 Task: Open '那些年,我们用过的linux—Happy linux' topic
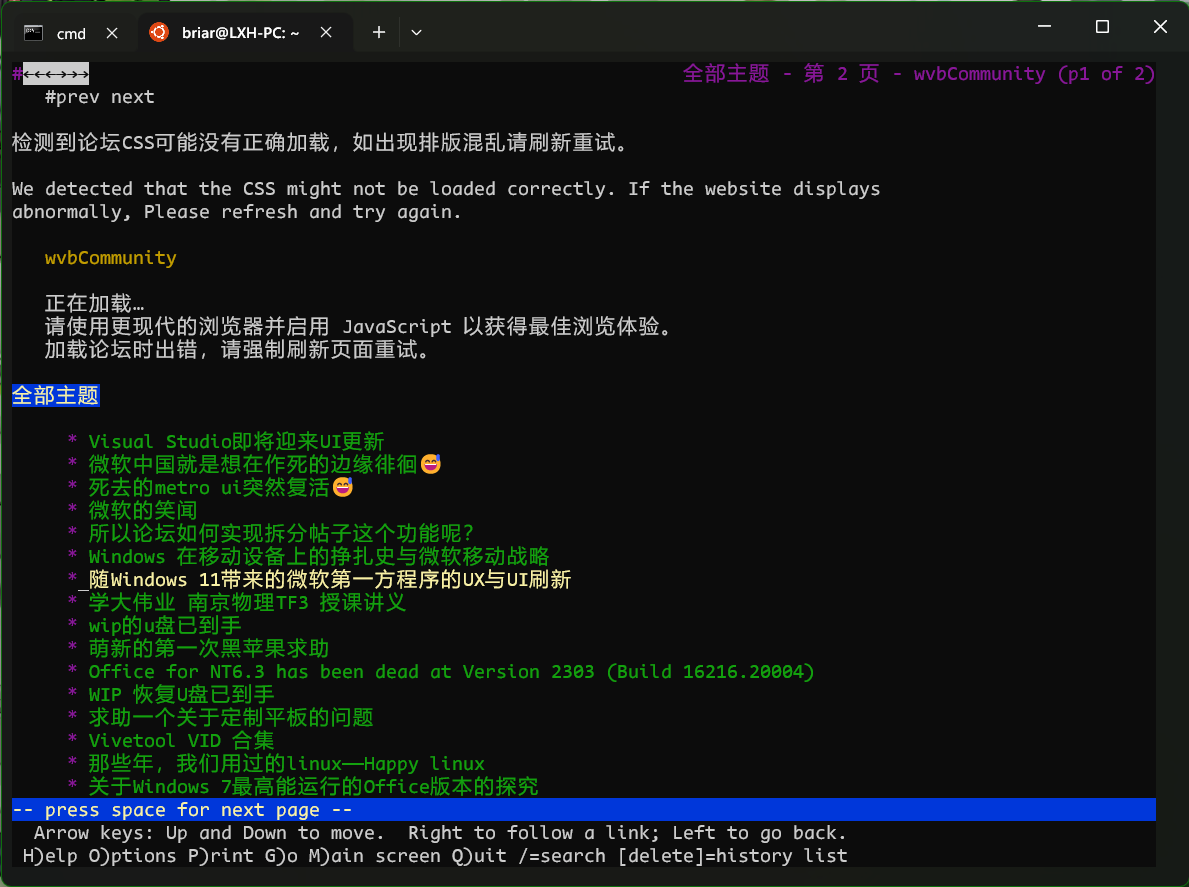287,763
